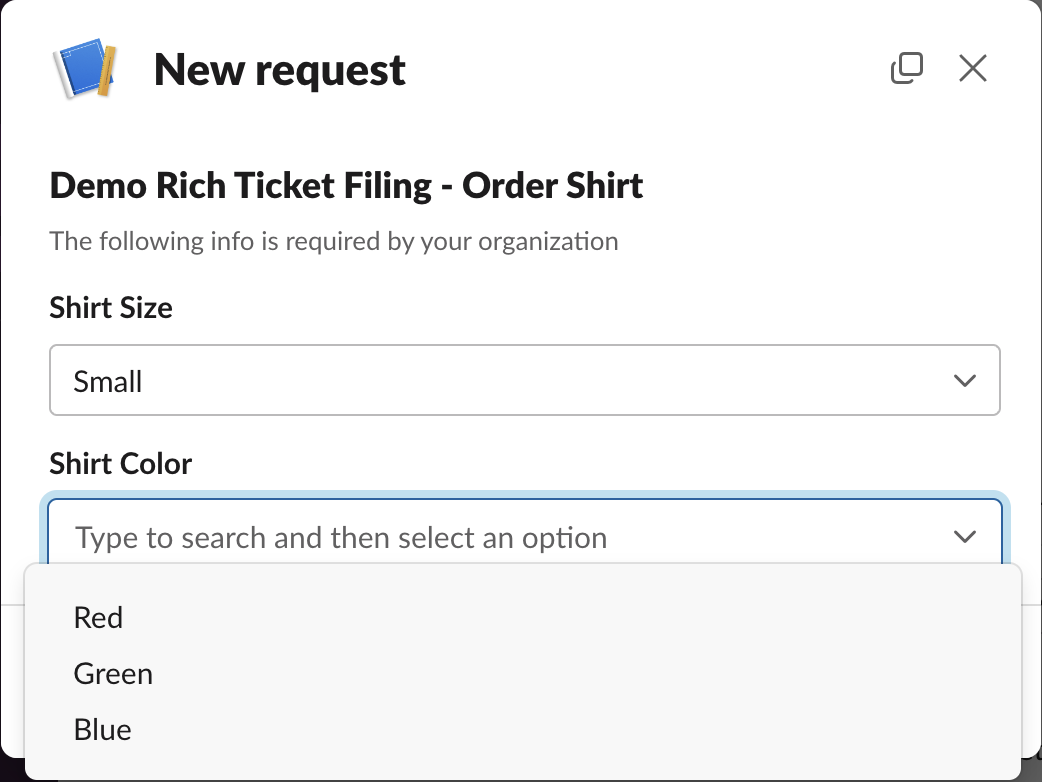
Task: Select Green from the color dropdown list
Action: coord(113,673)
